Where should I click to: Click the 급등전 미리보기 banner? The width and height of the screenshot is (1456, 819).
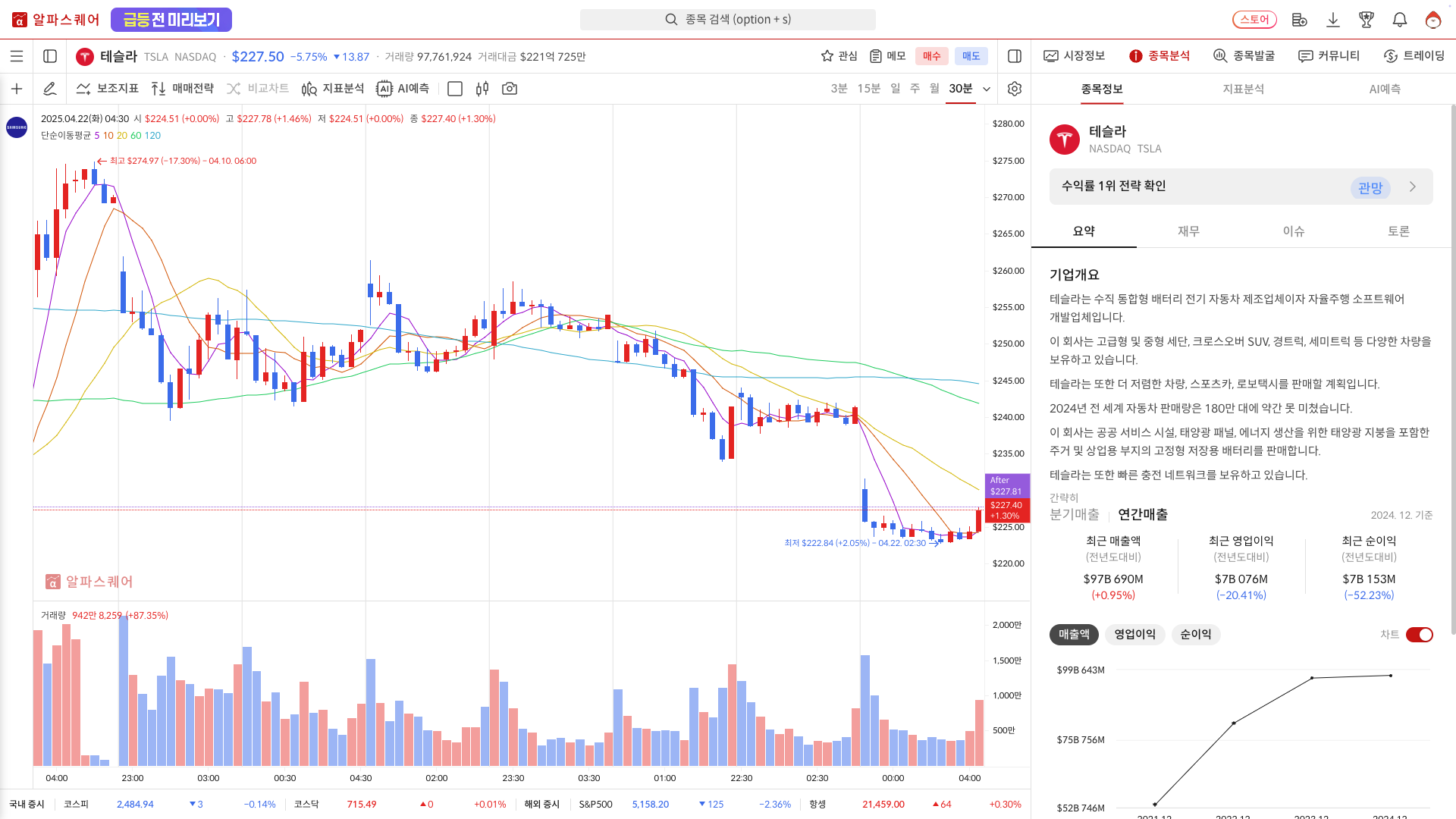coord(171,20)
